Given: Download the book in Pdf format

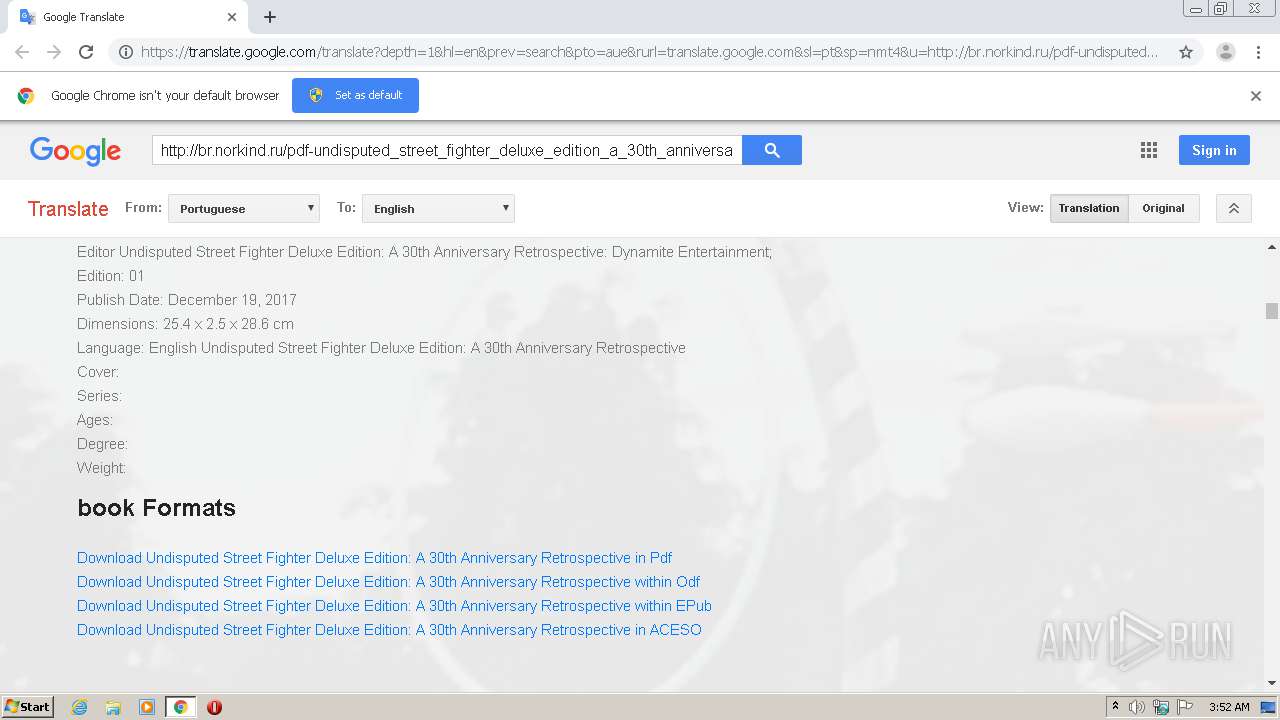Looking at the screenshot, I should click(x=374, y=558).
